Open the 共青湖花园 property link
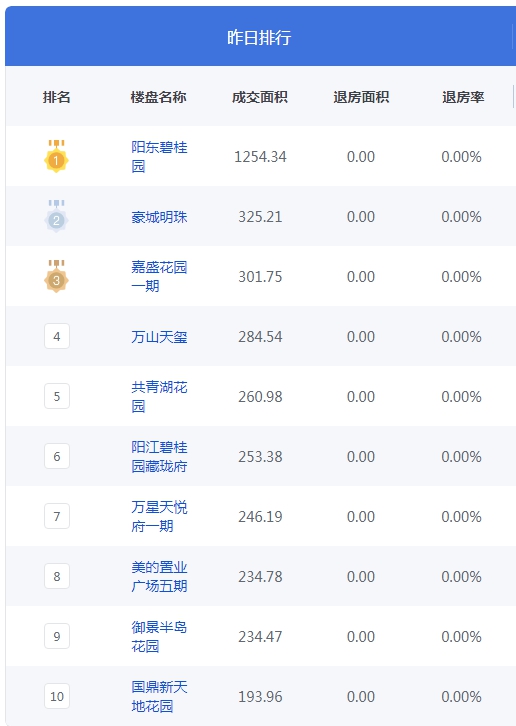This screenshot has height=726, width=516. pos(159,396)
